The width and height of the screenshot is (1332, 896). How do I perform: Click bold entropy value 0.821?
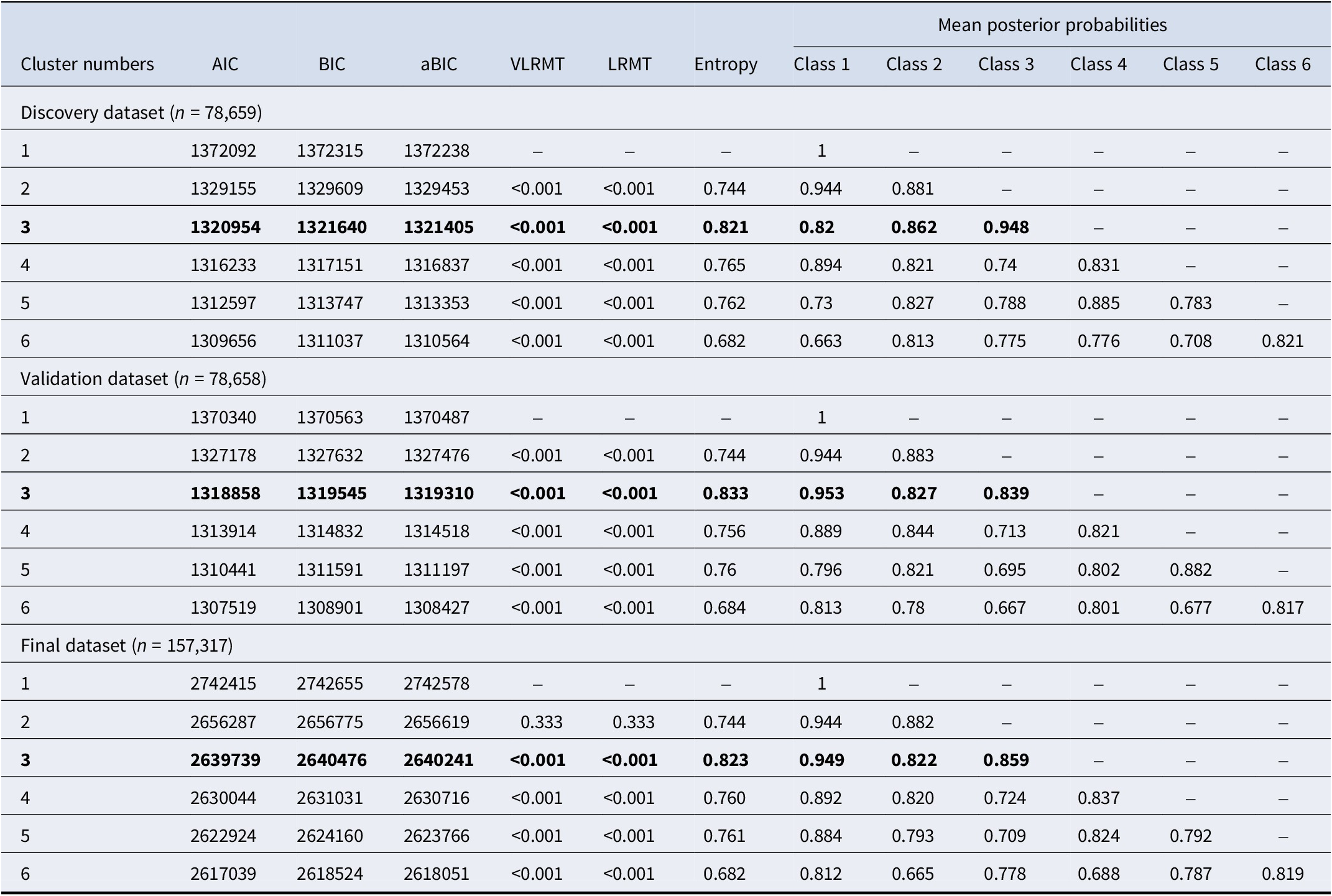click(x=726, y=227)
